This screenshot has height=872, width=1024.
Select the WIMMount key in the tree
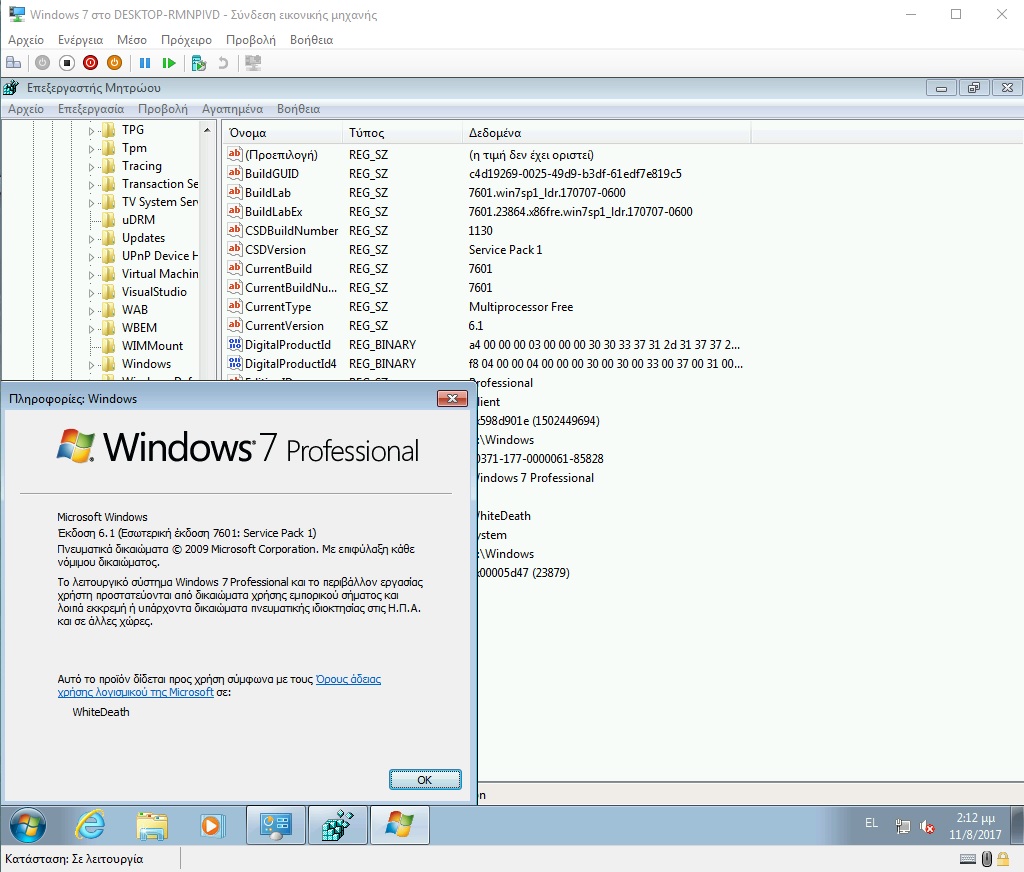coord(152,346)
